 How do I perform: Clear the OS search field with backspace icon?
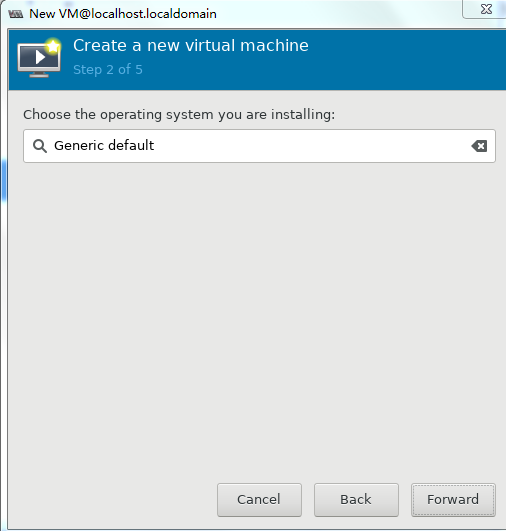479,146
